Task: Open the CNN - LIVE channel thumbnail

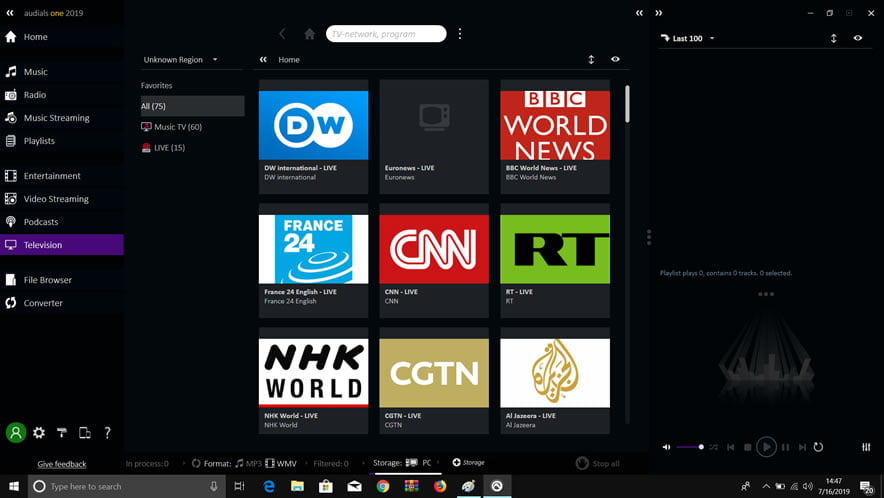Action: (x=434, y=250)
